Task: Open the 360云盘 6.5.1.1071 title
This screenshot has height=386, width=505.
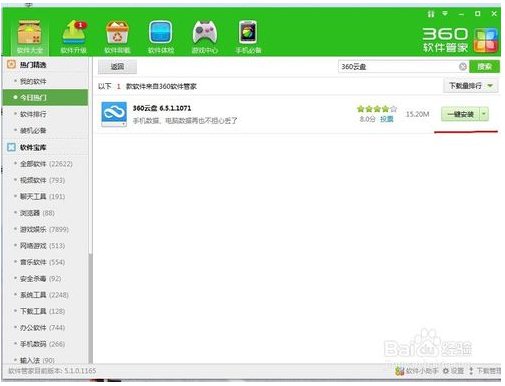Action: point(162,108)
